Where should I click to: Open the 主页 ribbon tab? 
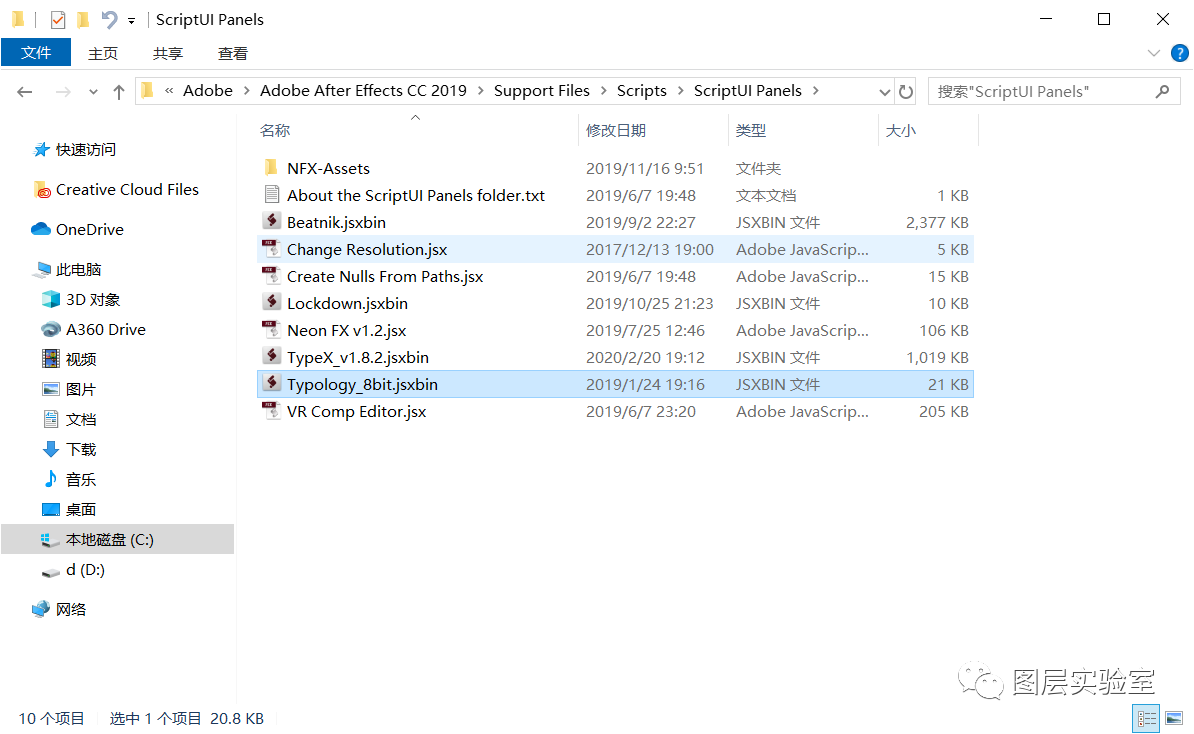tap(103, 53)
